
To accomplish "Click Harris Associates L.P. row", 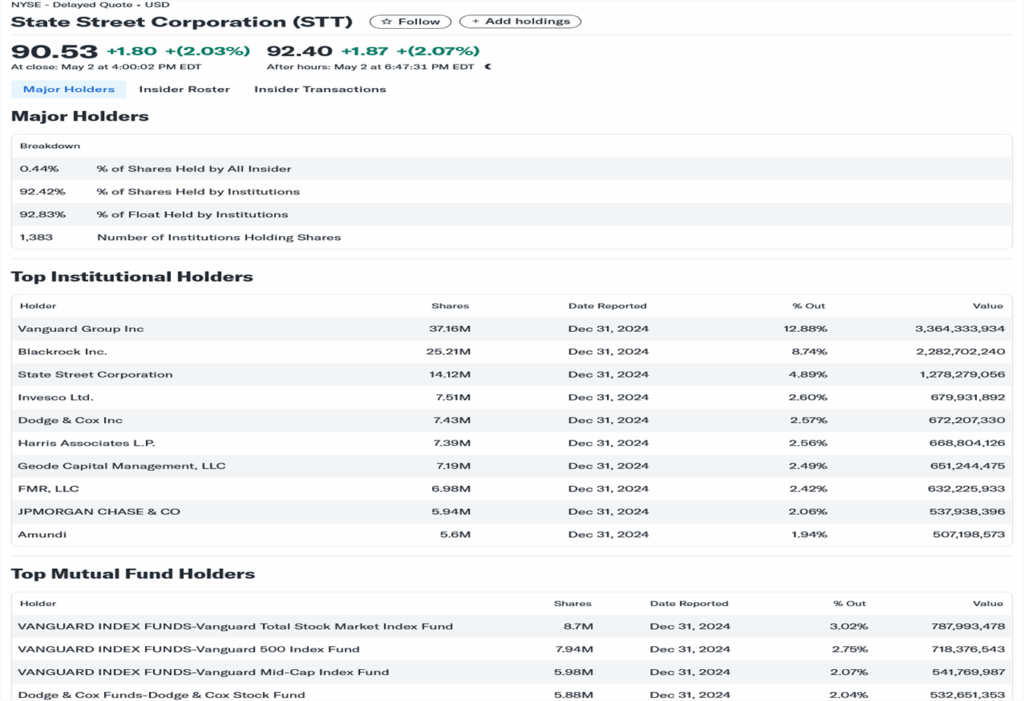I will [86, 443].
